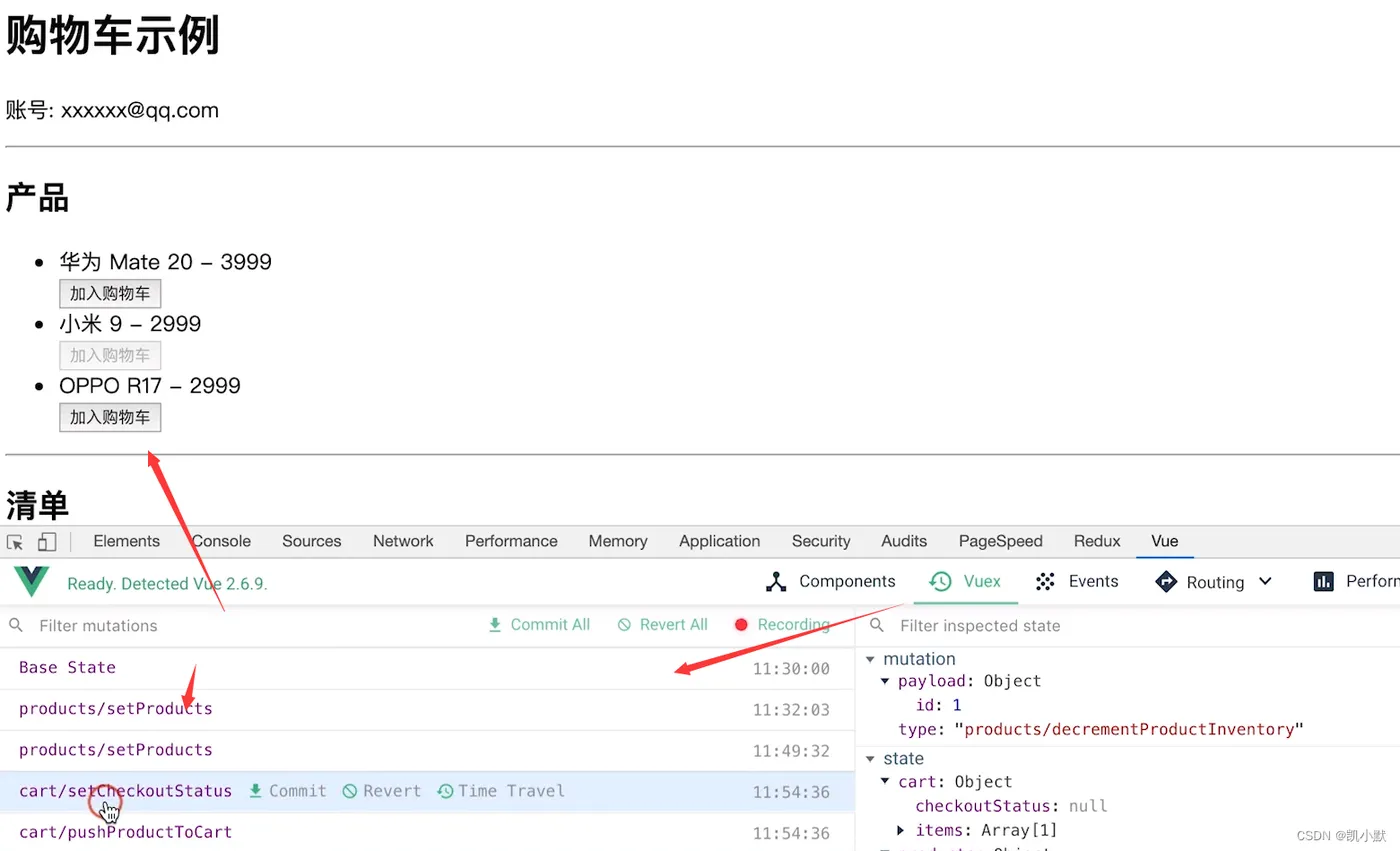Image resolution: width=1400 pixels, height=851 pixels.
Task: Revert the cart/setCheckoutStatus mutation
Action: (x=382, y=791)
